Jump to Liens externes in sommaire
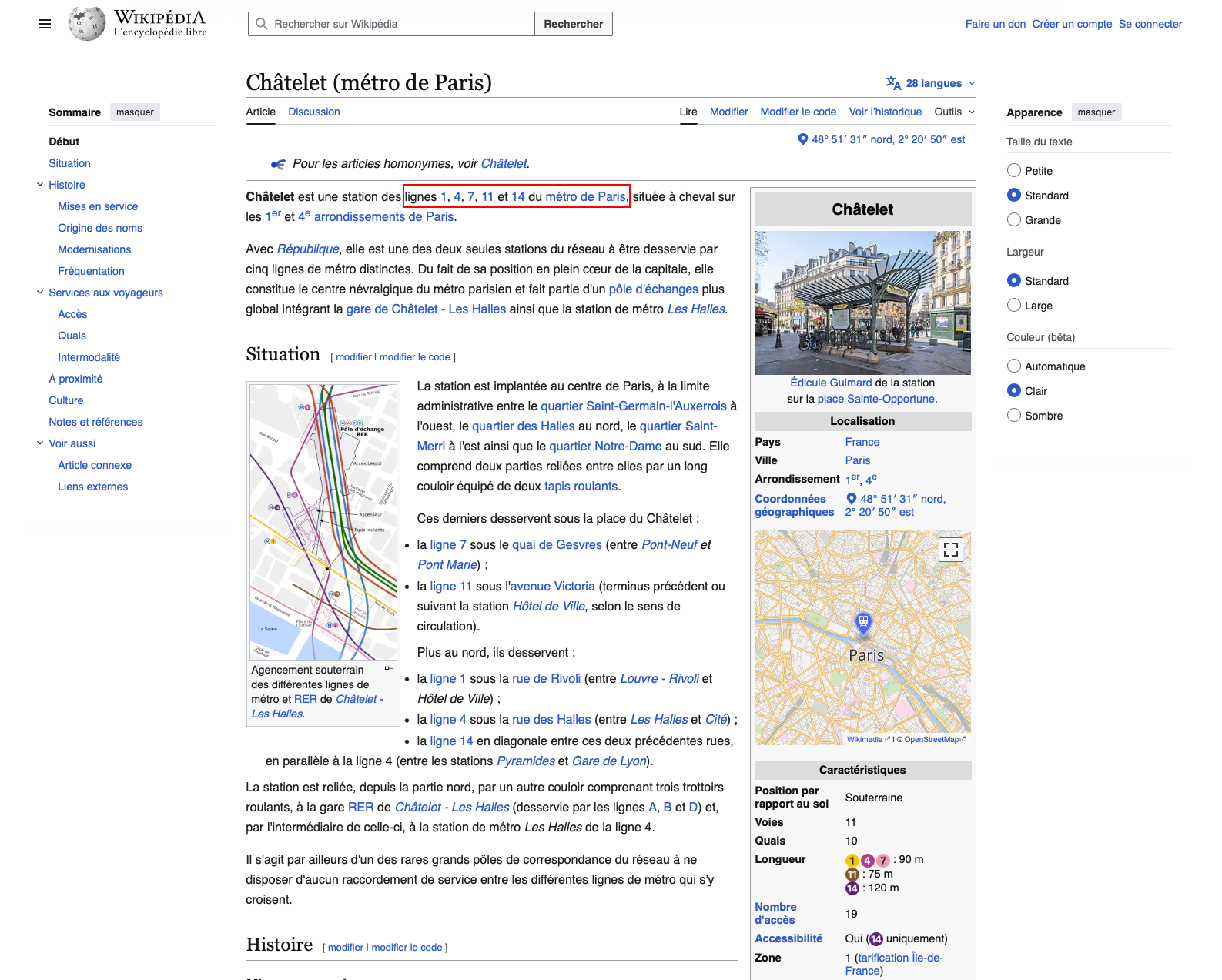Viewport: 1222px width, 980px height. [92, 487]
